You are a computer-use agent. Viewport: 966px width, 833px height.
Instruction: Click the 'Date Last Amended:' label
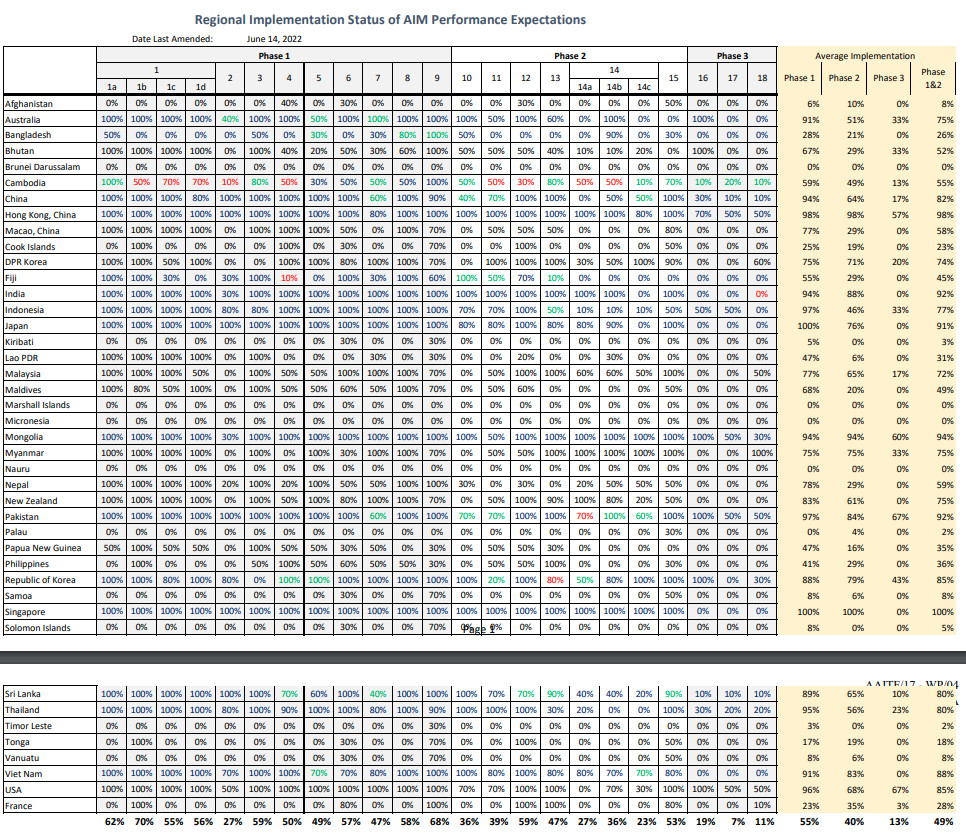pos(172,39)
